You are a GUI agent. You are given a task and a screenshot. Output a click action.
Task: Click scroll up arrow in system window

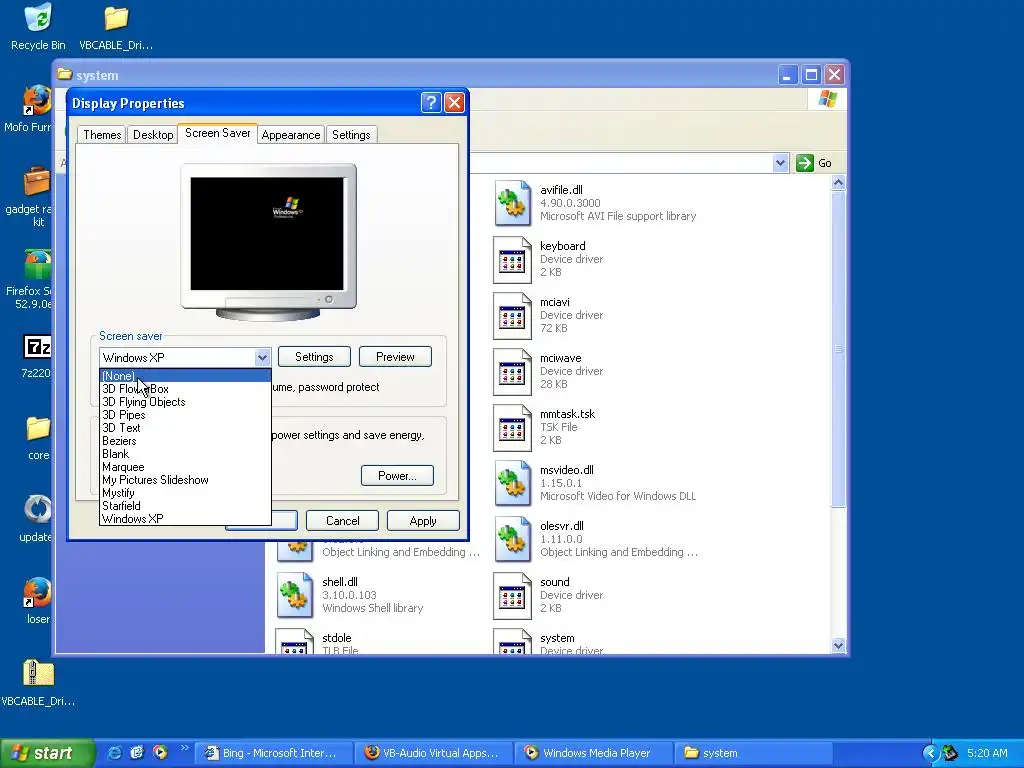coord(838,183)
